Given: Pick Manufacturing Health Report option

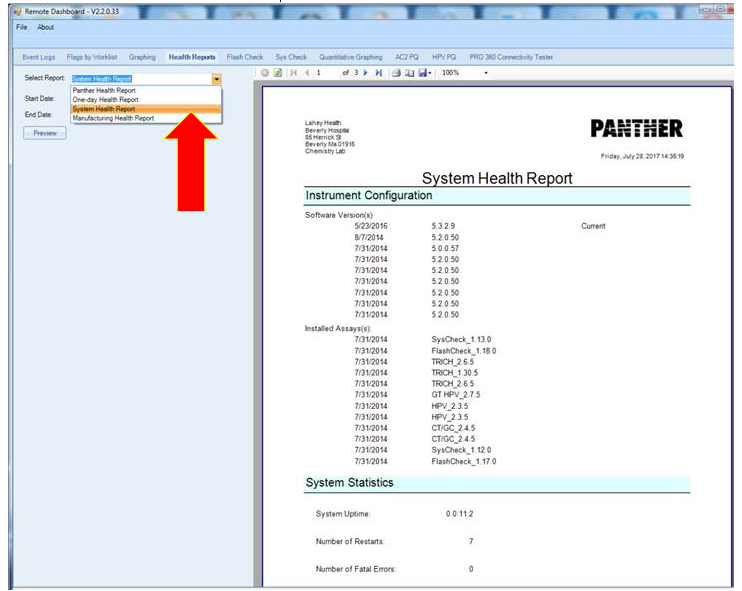Looking at the screenshot, I should click(113, 118).
